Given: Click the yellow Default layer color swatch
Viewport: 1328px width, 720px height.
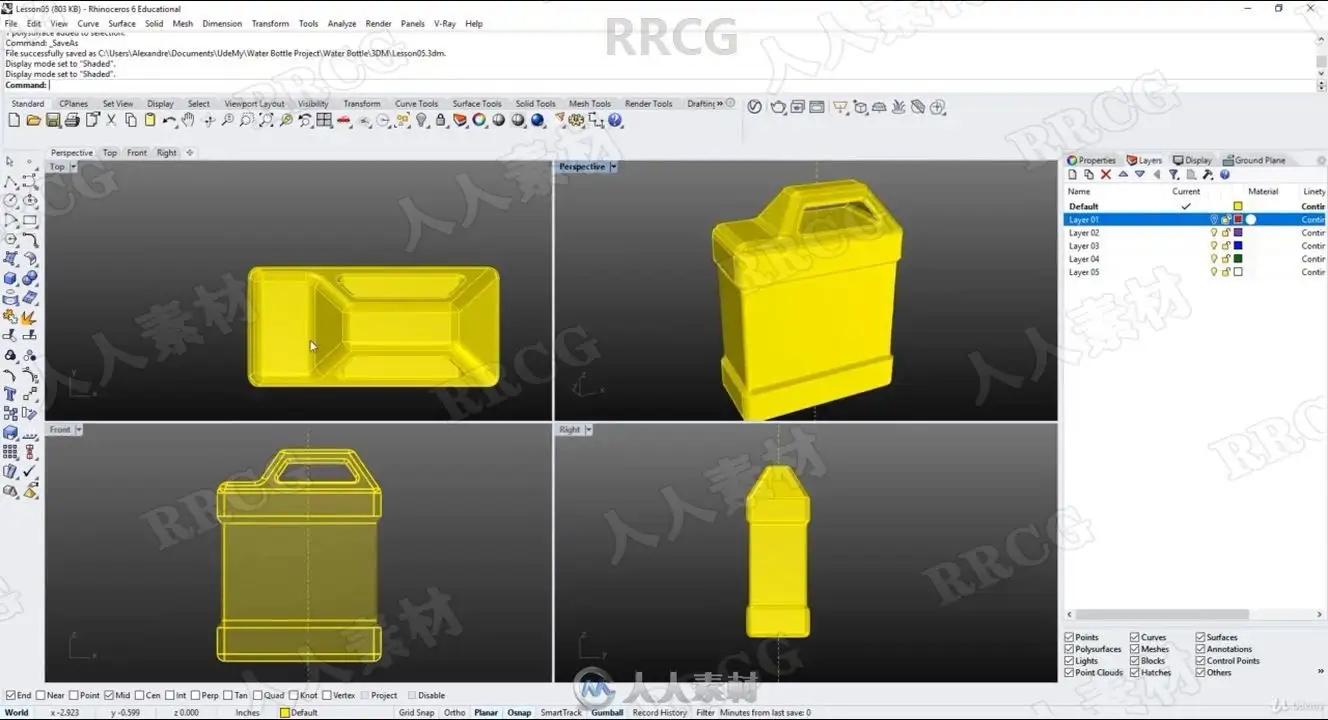Looking at the screenshot, I should click(x=1238, y=206).
